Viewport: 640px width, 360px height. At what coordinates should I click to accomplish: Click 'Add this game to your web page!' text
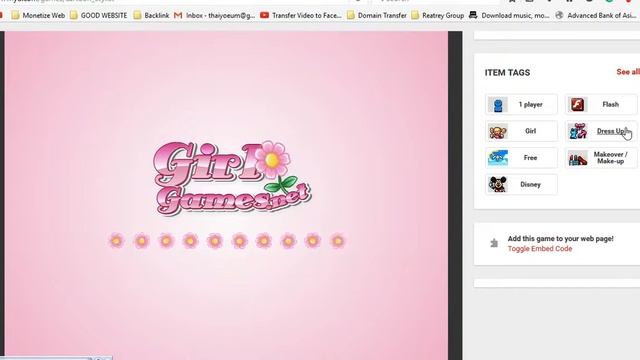(560, 239)
